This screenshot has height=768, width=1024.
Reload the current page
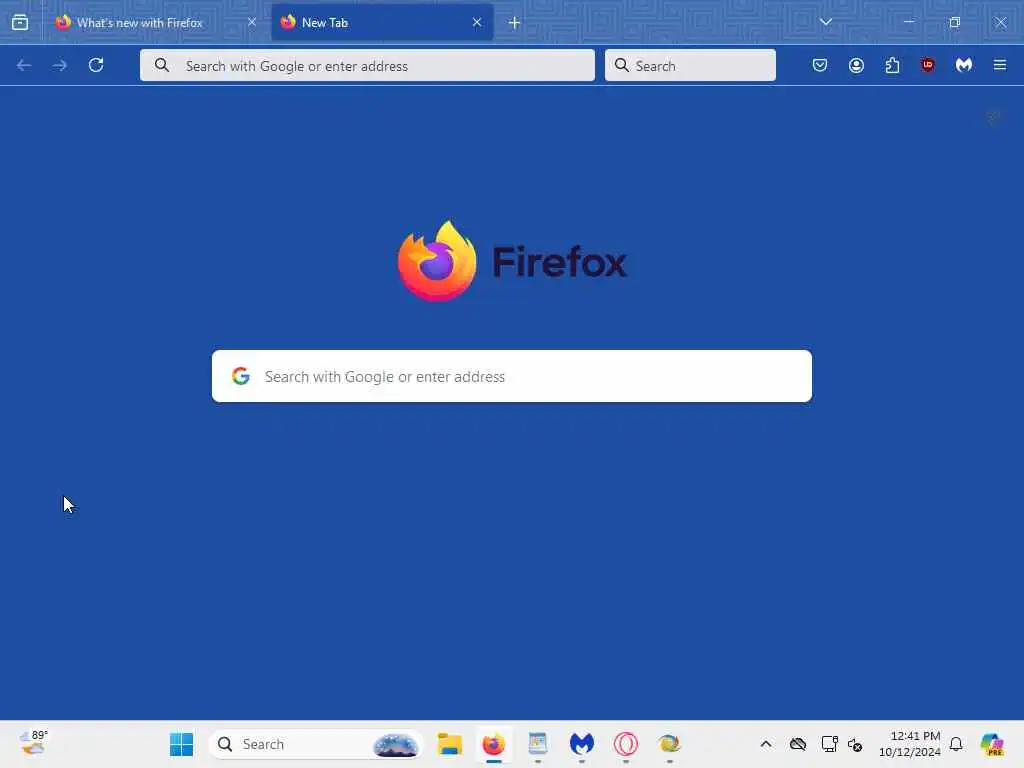click(x=96, y=65)
